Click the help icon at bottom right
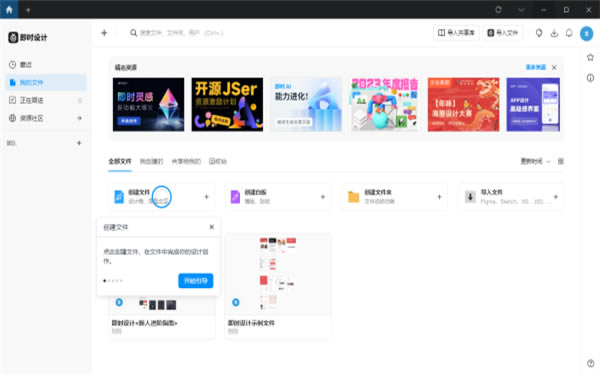The image size is (600, 375). click(590, 363)
